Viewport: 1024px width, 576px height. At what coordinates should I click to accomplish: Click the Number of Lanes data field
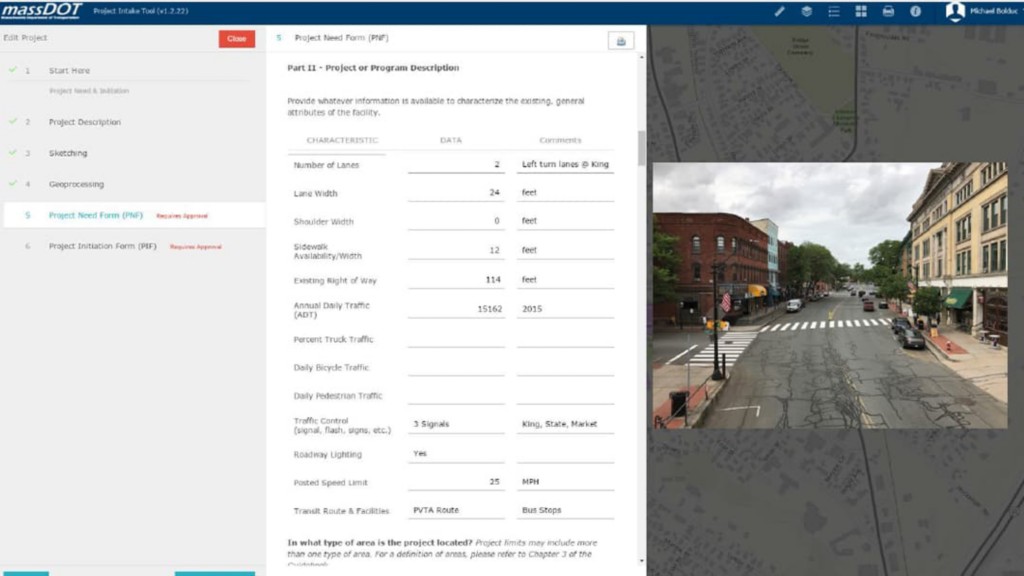click(456, 165)
